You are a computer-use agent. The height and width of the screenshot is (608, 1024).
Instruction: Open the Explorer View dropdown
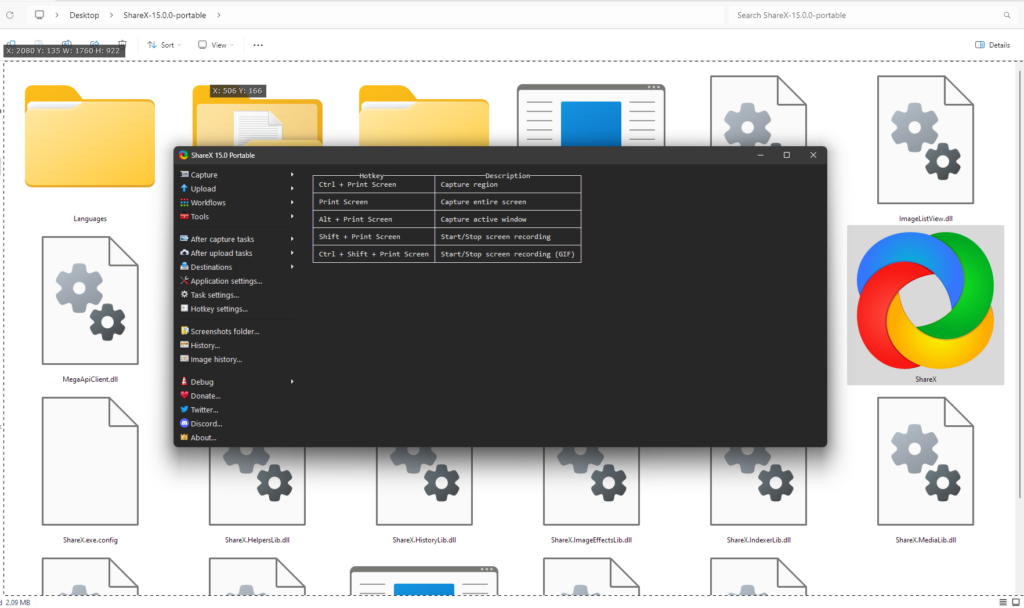[x=216, y=45]
